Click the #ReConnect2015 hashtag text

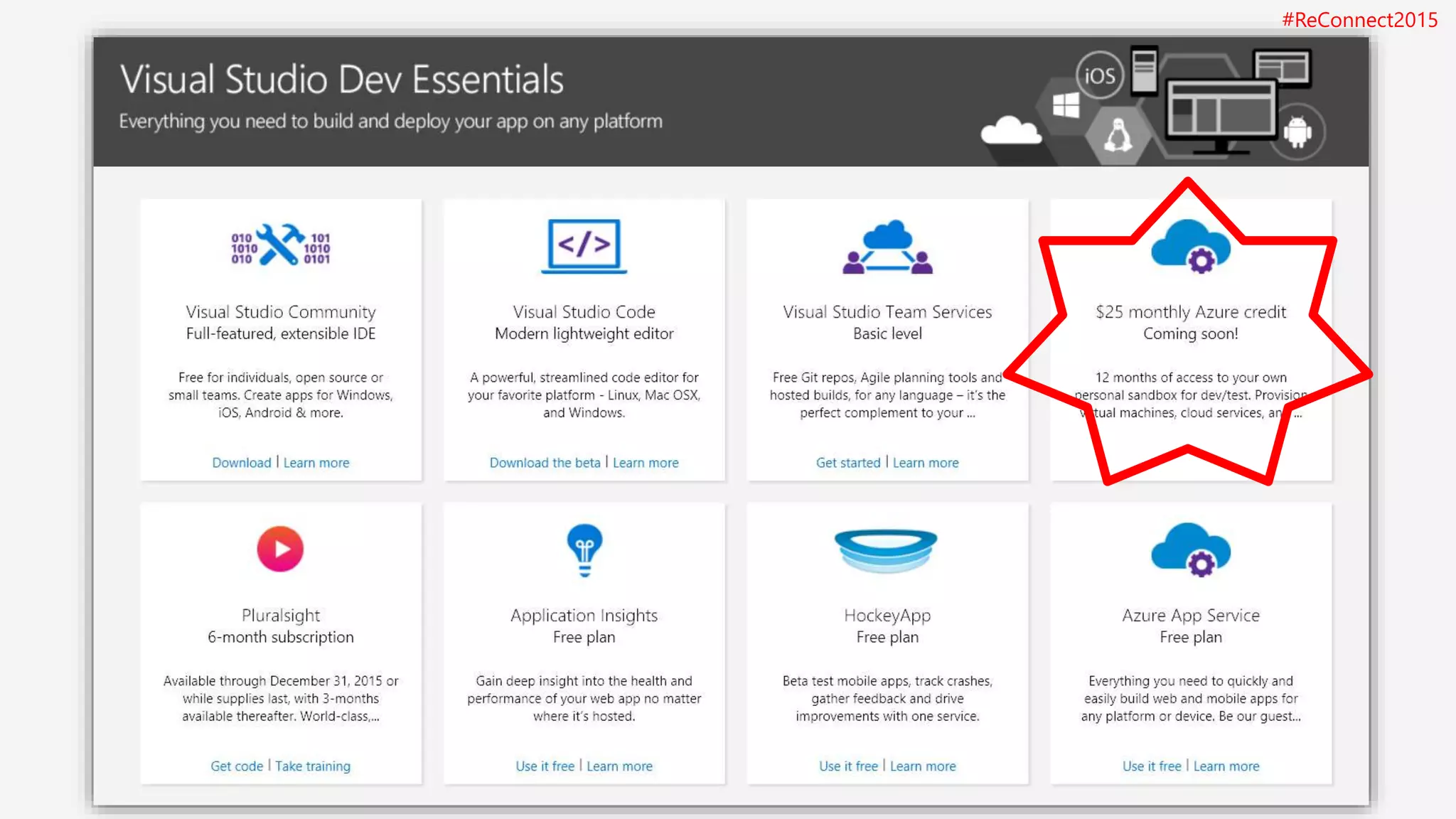[1359, 20]
